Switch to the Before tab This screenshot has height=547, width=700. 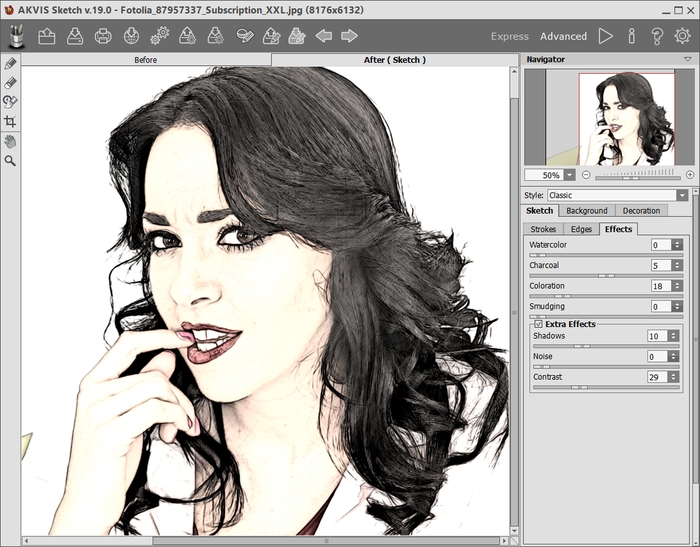click(x=145, y=60)
